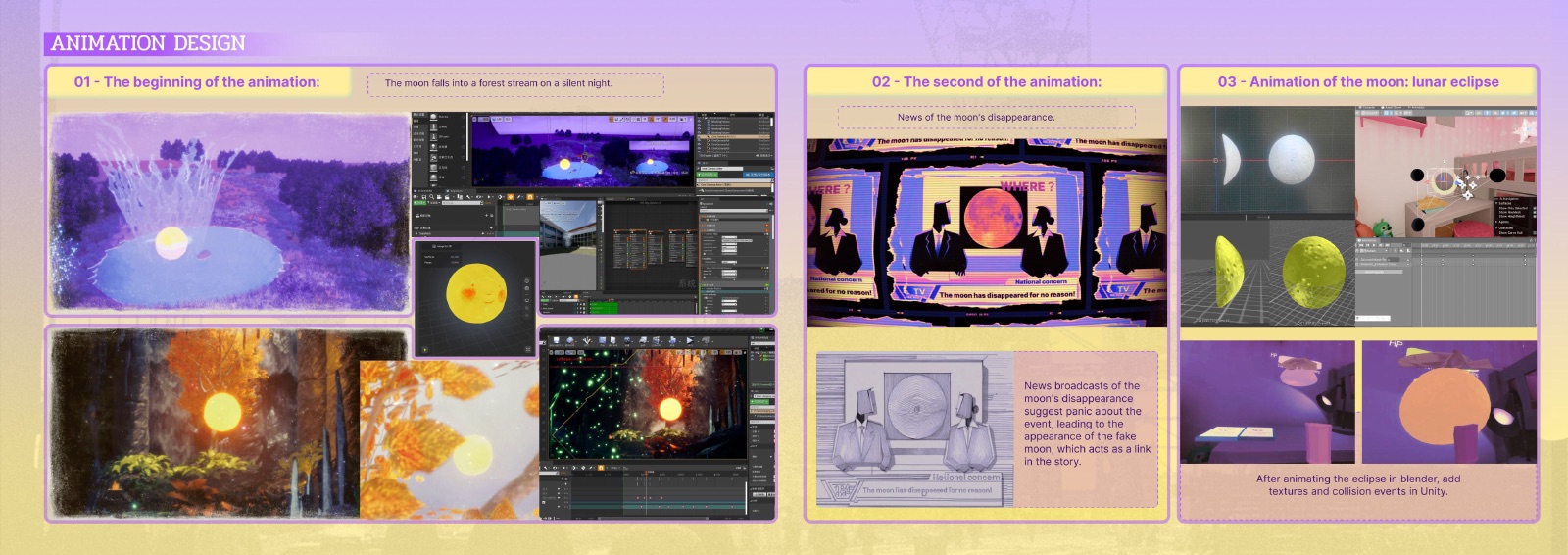Open the Unreal autumn forest viewport with fireflies
Viewport: 1568px width, 555px height.
[x=648, y=404]
